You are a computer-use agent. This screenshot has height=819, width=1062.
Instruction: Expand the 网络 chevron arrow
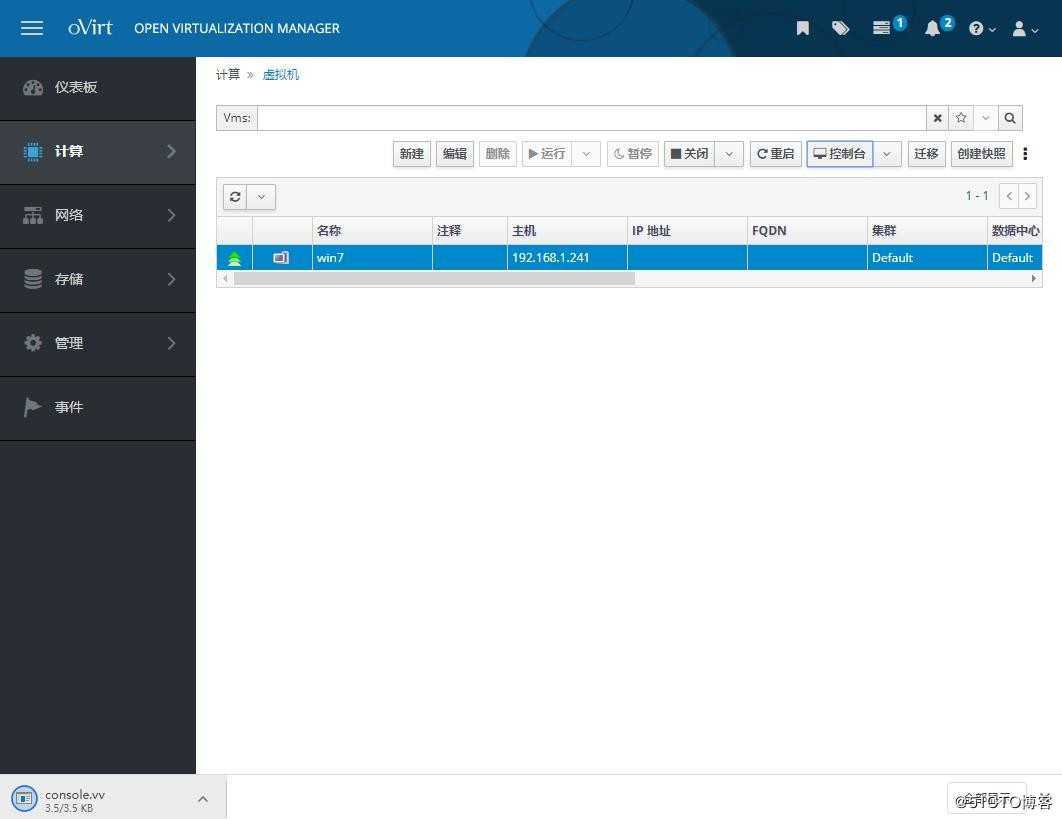click(x=171, y=215)
